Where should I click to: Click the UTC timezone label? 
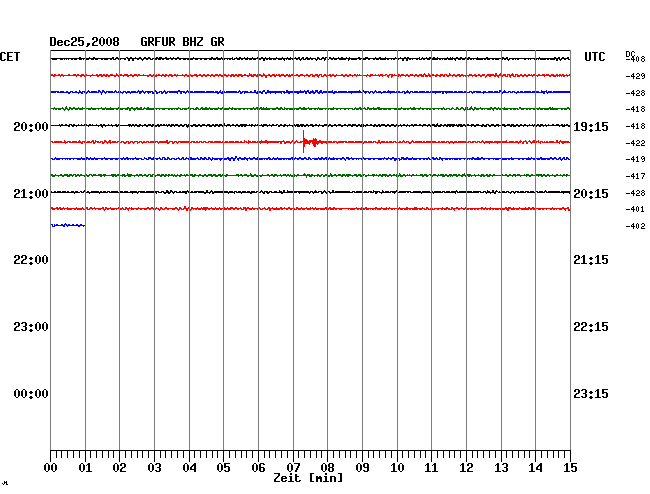click(594, 57)
